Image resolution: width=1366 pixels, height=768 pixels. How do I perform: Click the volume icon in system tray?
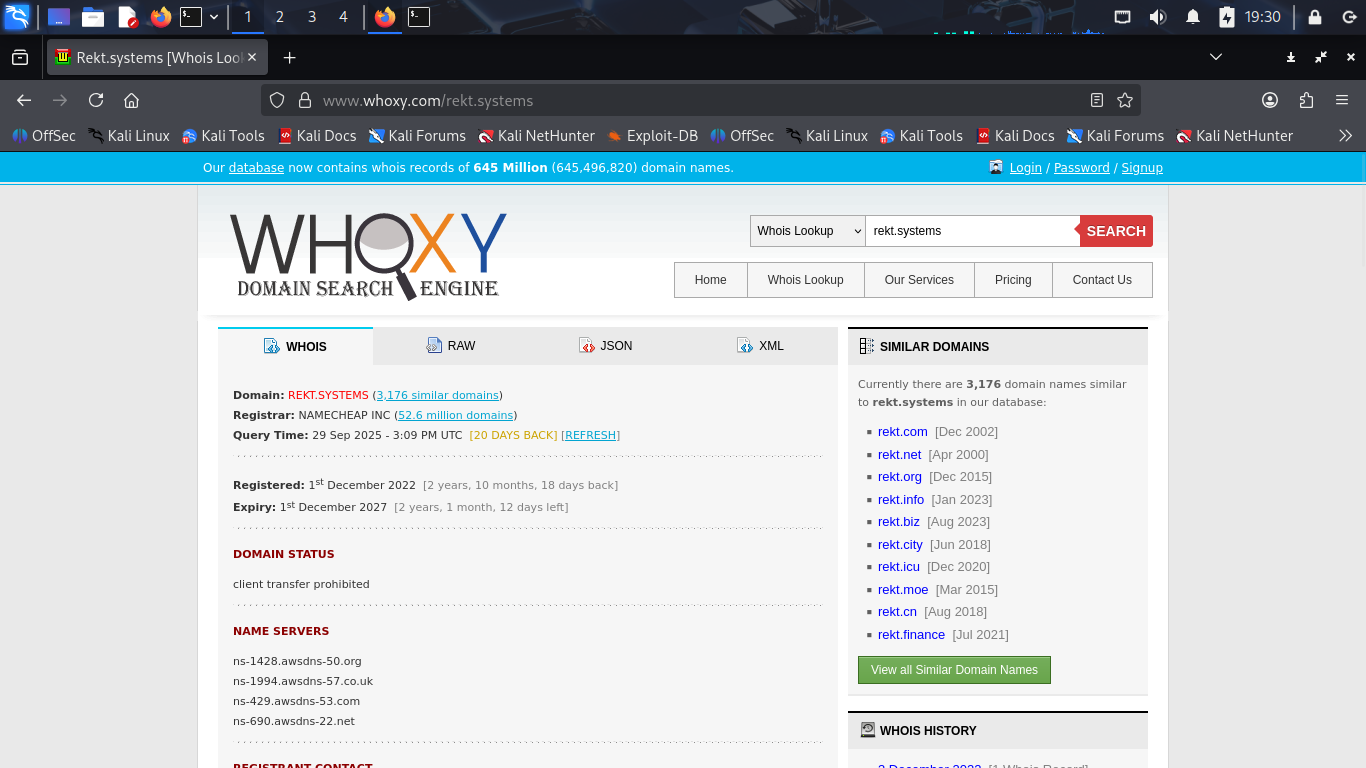click(1158, 17)
